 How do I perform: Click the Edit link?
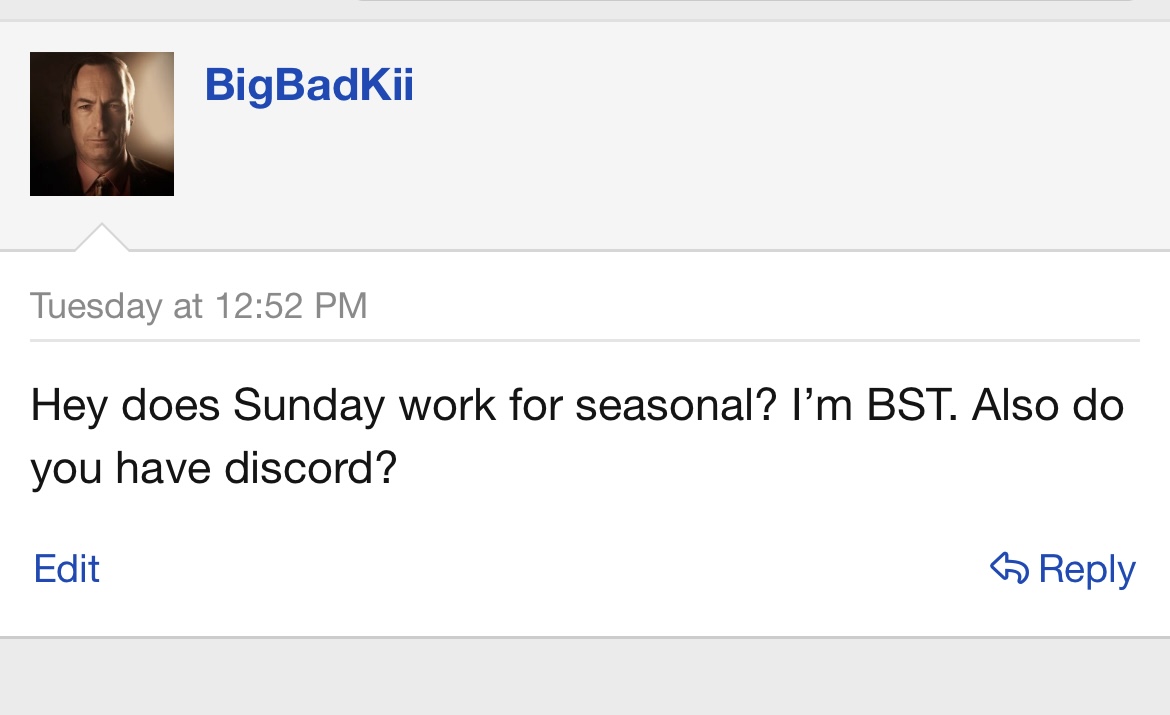(67, 568)
